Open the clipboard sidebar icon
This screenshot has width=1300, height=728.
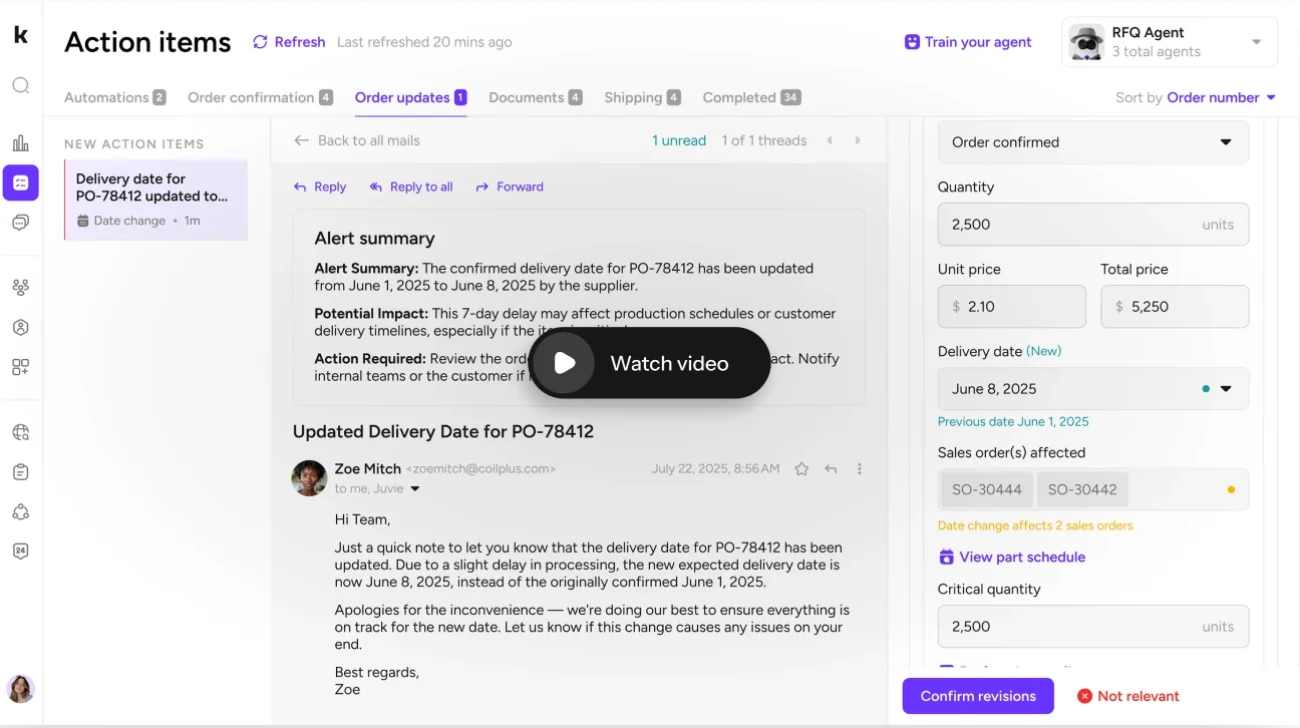coord(21,472)
